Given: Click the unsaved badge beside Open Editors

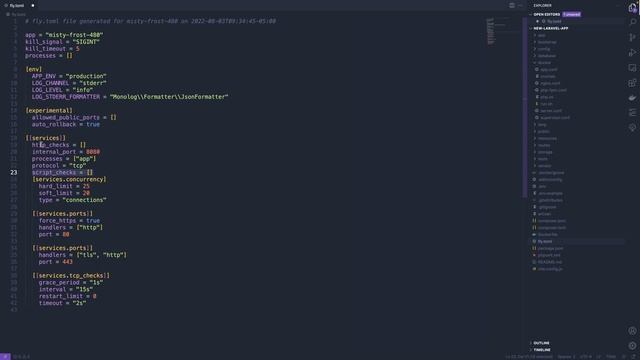Looking at the screenshot, I should click(x=571, y=14).
